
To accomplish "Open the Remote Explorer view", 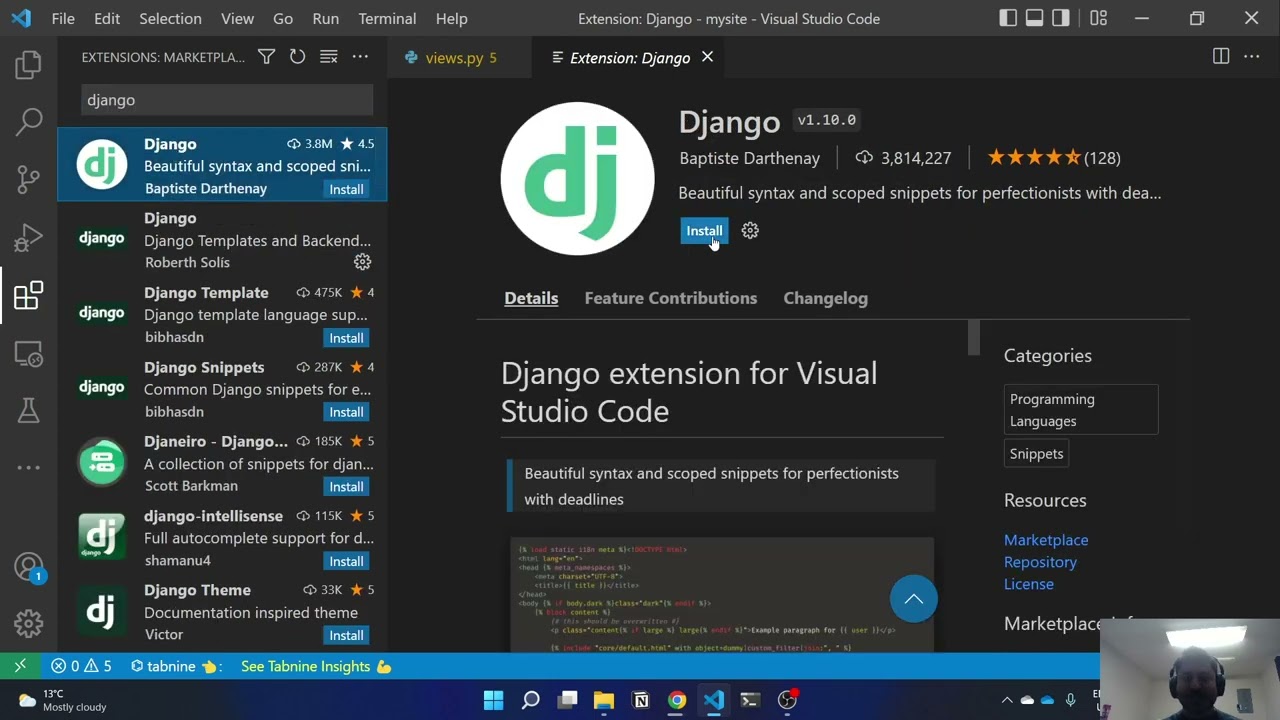I will [x=28, y=353].
